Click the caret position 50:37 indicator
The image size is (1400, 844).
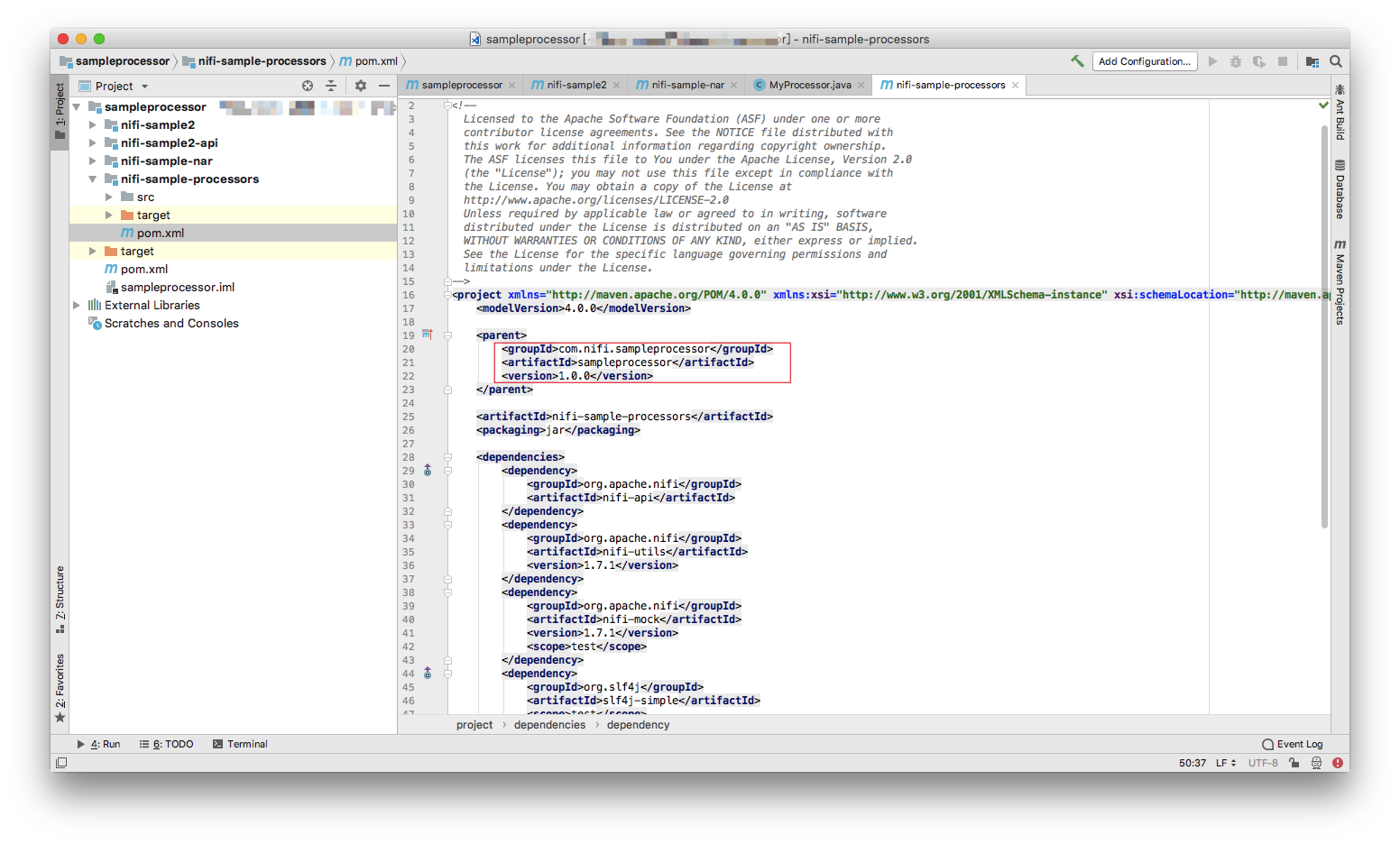[1192, 763]
